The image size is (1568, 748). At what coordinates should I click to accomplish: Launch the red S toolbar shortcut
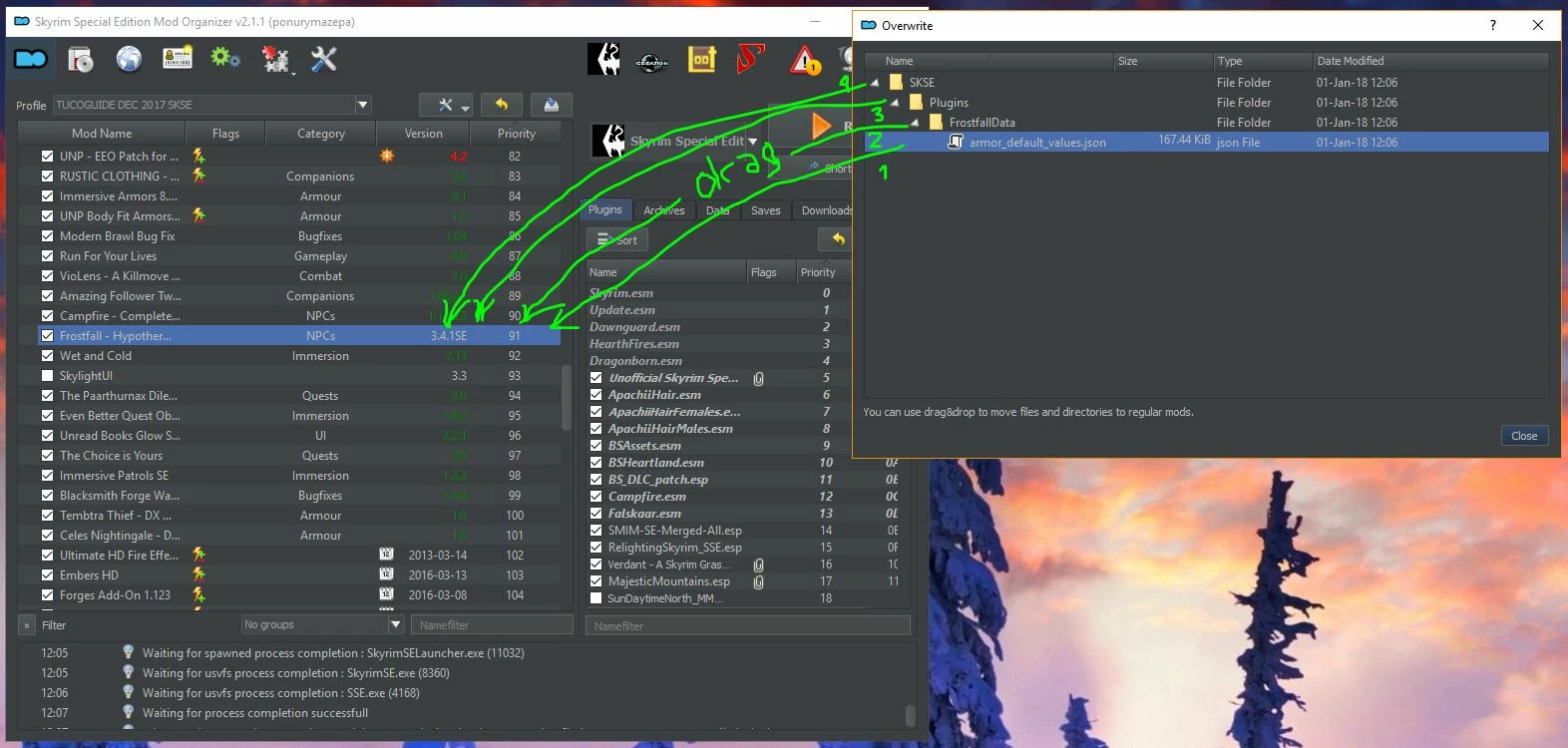point(750,60)
